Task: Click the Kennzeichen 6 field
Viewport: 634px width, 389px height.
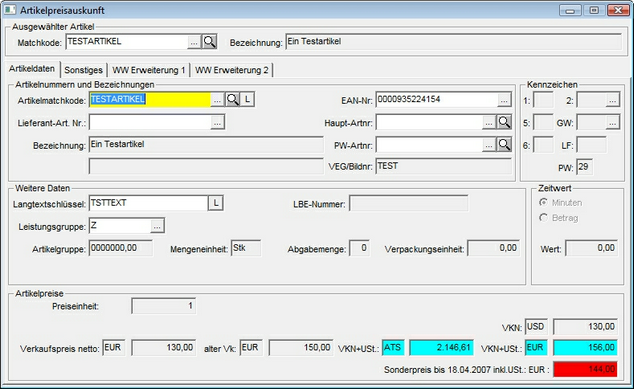Action: tap(543, 144)
